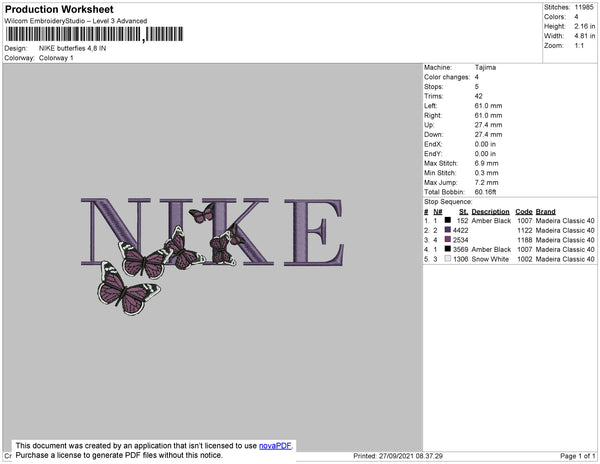The height and width of the screenshot is (464, 600).
Task: Click the 'Code' column header
Action: click(x=524, y=212)
